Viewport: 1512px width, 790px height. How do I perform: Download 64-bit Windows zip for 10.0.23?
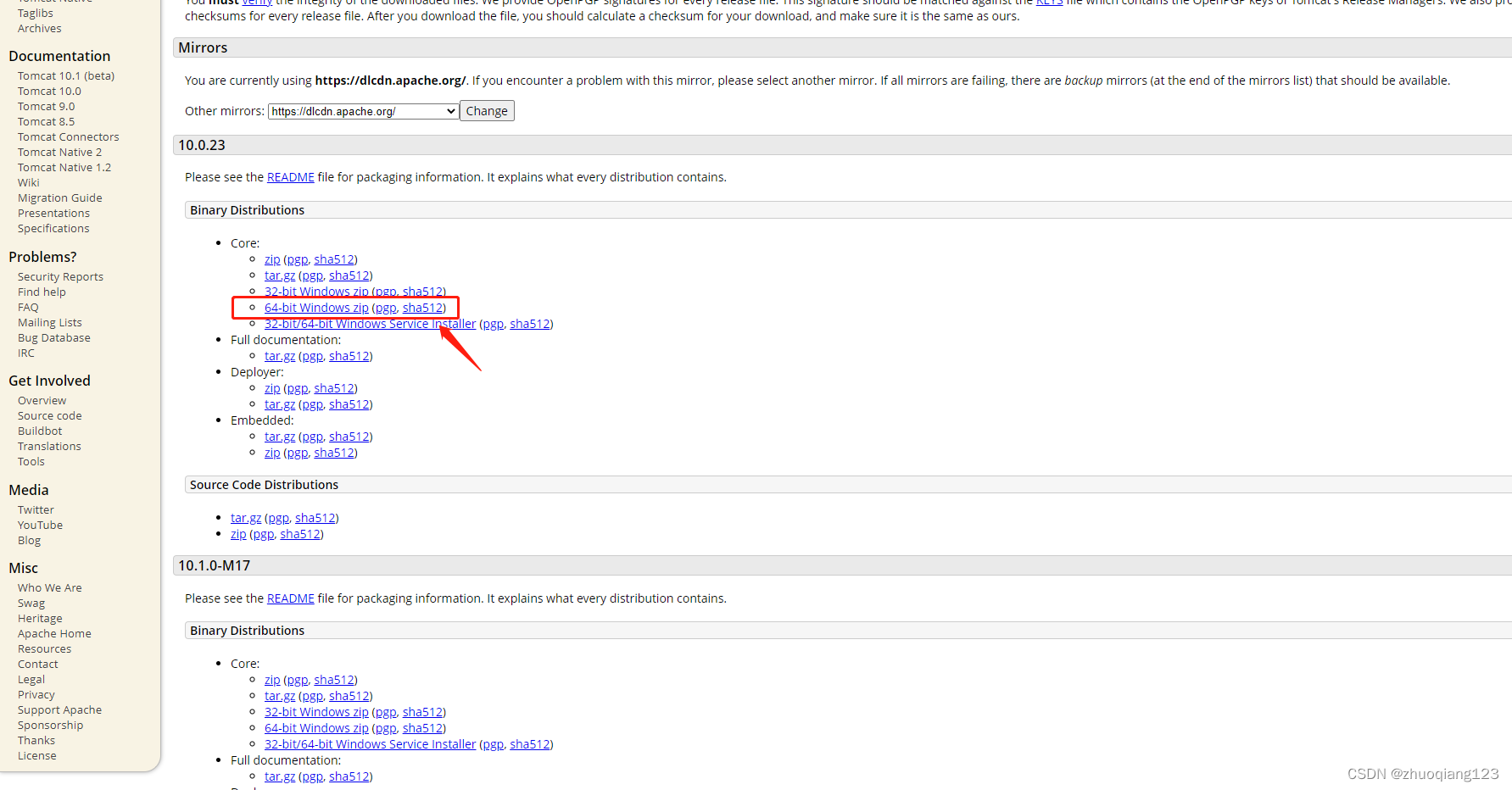pos(316,308)
